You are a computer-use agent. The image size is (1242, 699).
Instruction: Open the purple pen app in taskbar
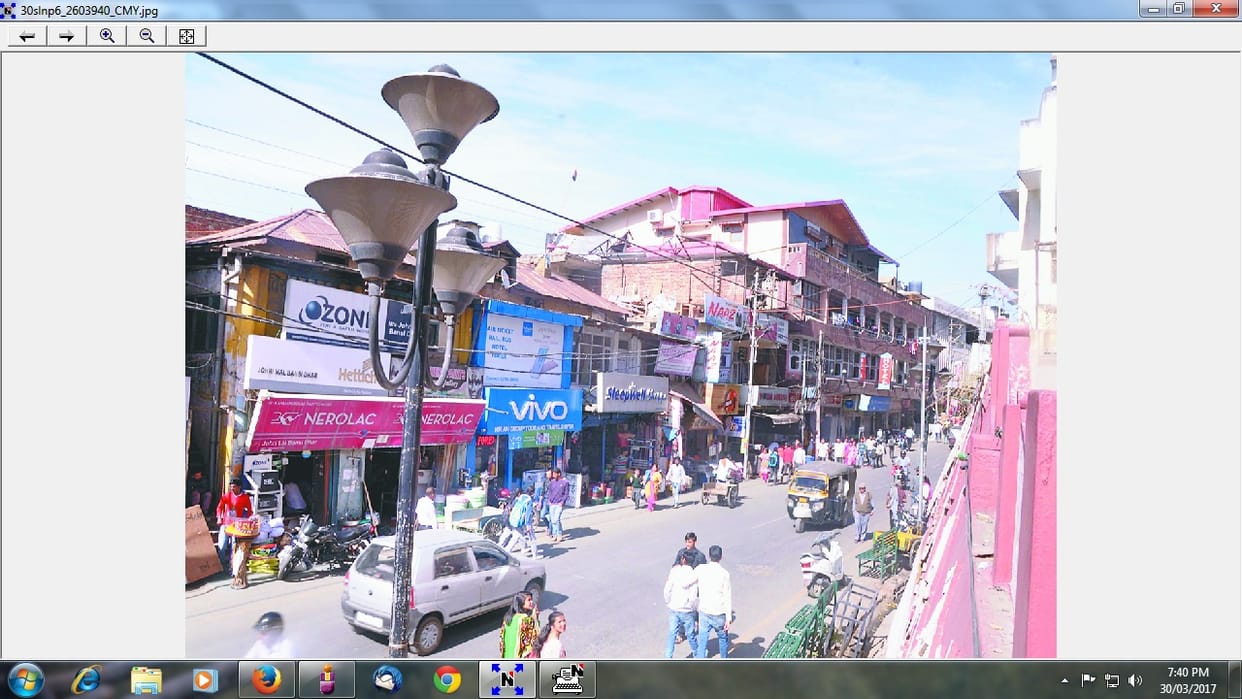(326, 680)
